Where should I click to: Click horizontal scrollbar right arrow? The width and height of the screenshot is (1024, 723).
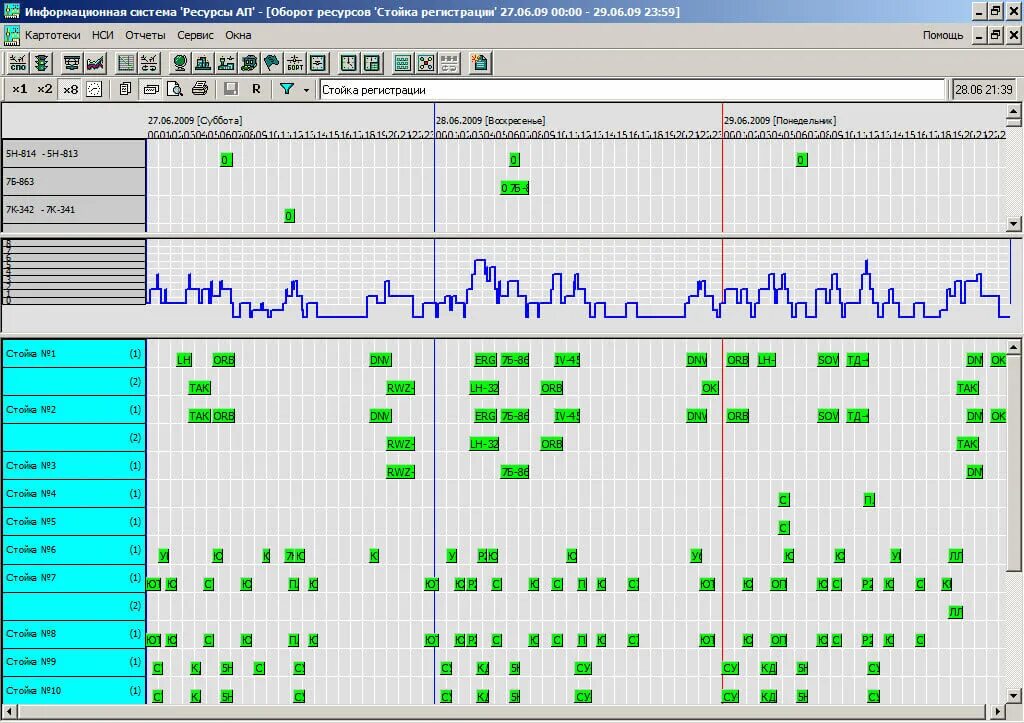pyautogui.click(x=997, y=711)
